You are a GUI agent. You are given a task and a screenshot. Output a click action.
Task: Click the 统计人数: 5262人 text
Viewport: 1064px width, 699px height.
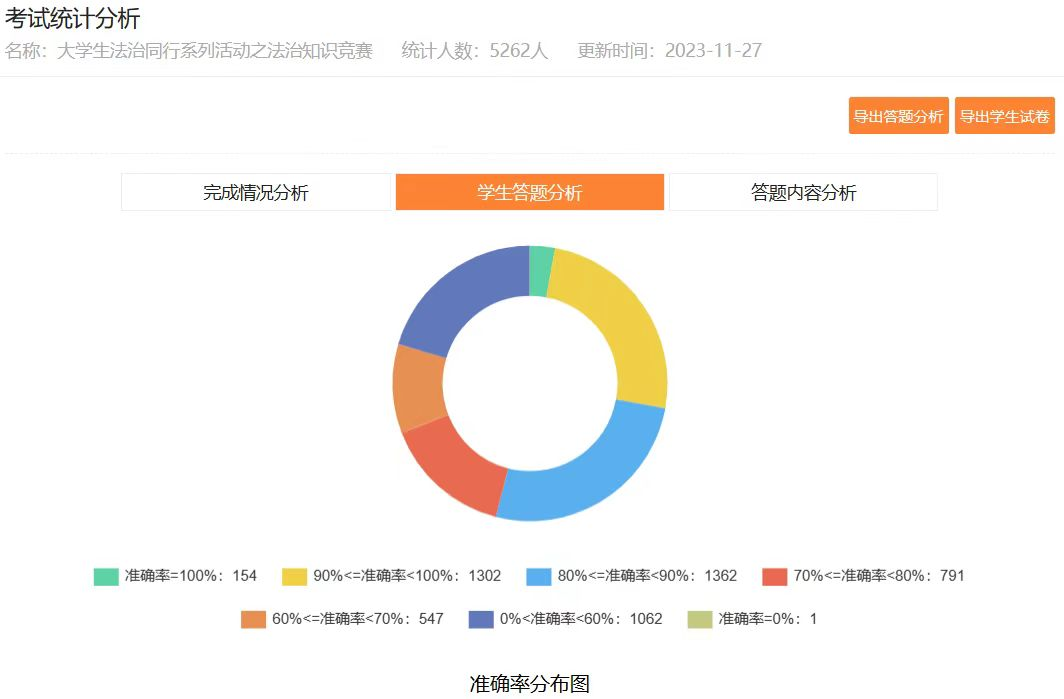coord(474,51)
